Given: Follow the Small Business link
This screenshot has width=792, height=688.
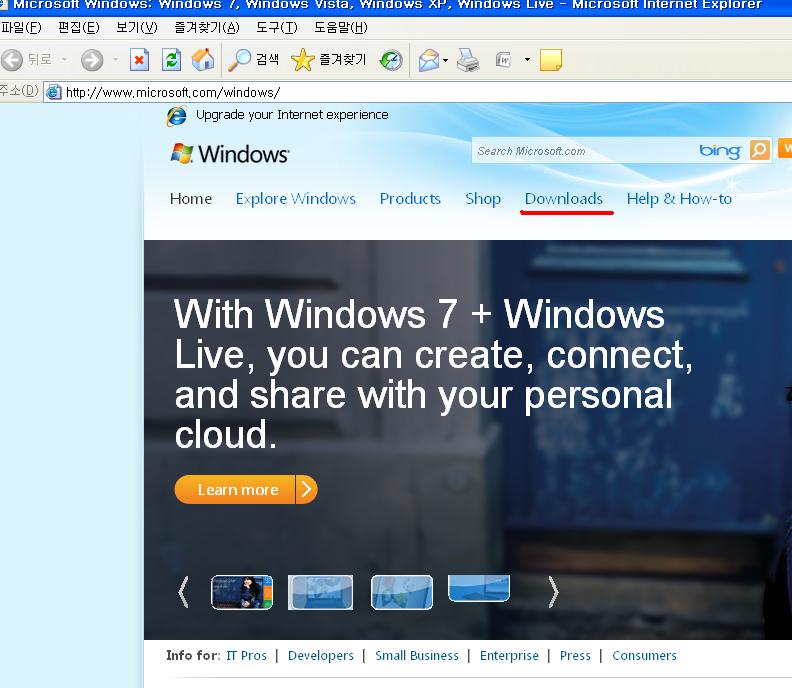Looking at the screenshot, I should (x=417, y=656).
